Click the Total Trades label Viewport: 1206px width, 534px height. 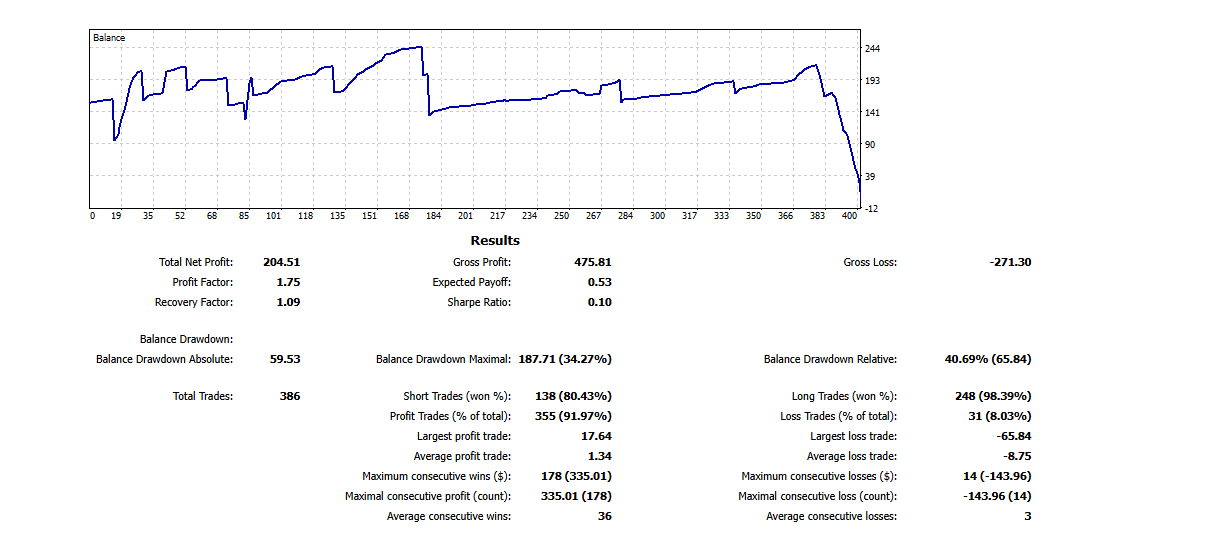pos(203,397)
